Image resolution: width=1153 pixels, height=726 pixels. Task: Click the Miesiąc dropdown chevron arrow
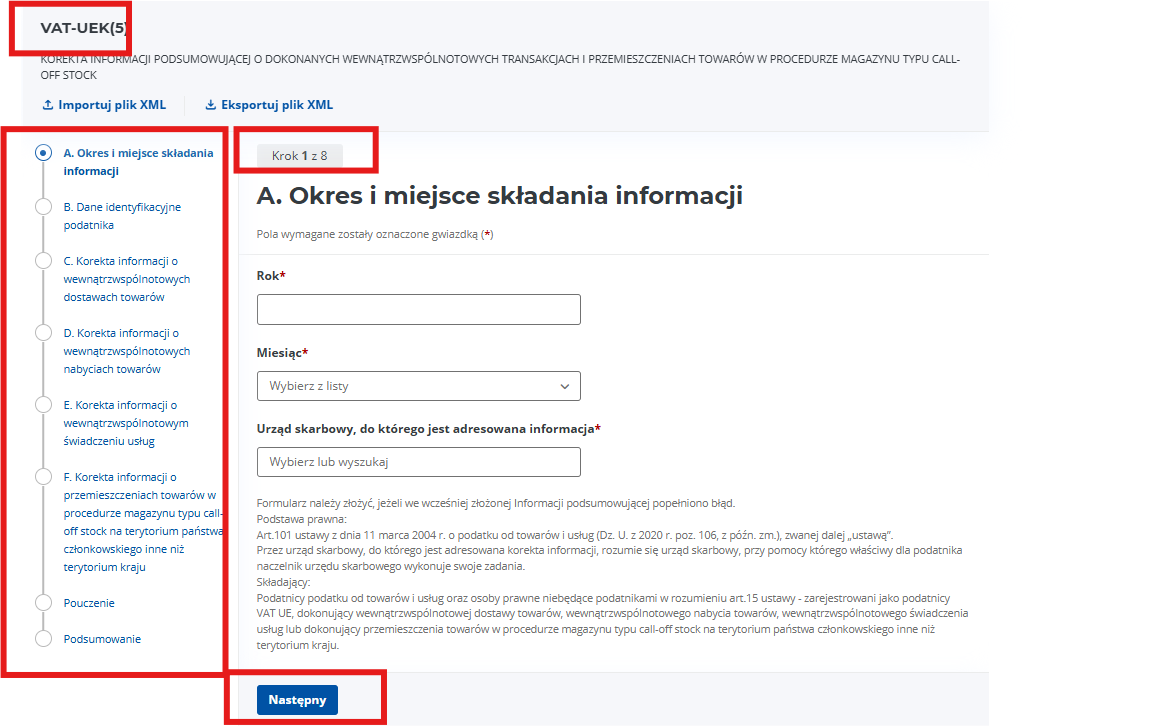coord(564,386)
